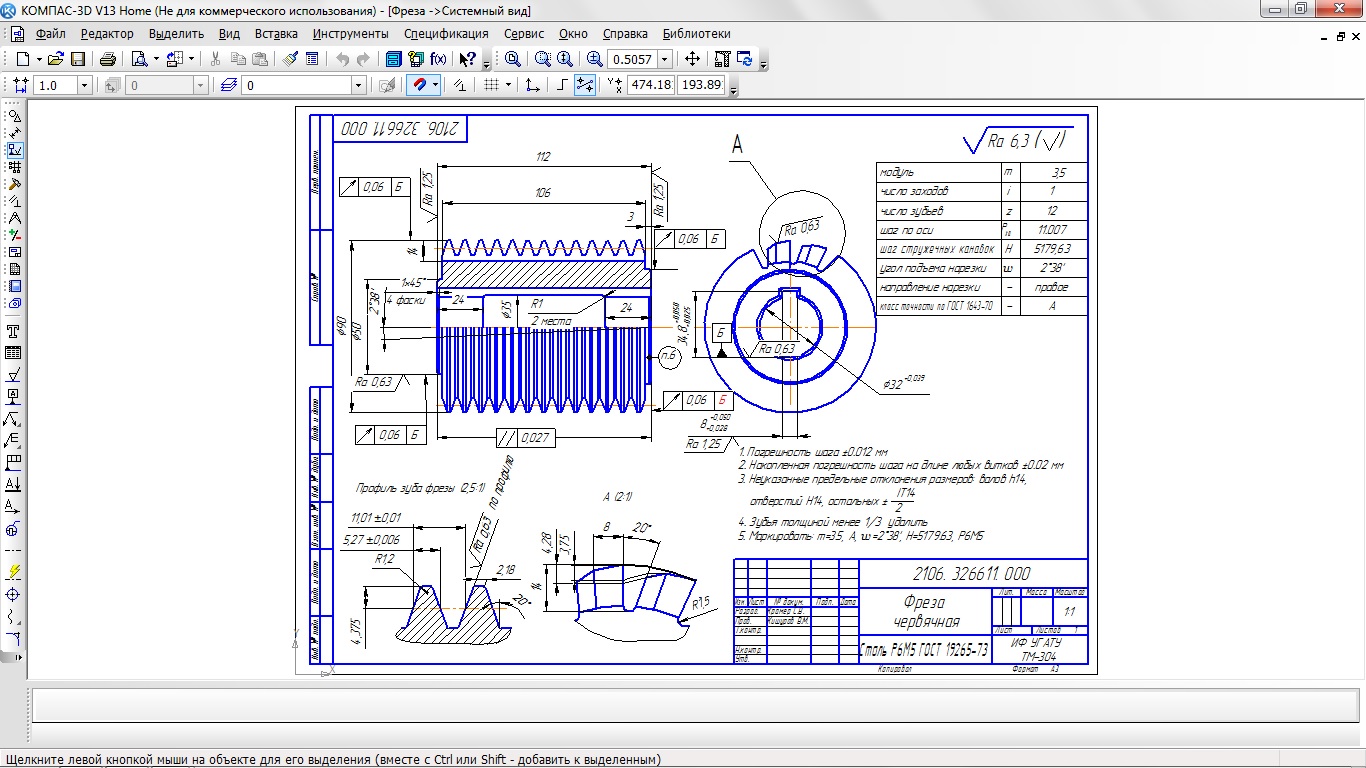The height and width of the screenshot is (768, 1366).
Task: Toggle global snaps with the magnet button
Action: pyautogui.click(x=420, y=85)
